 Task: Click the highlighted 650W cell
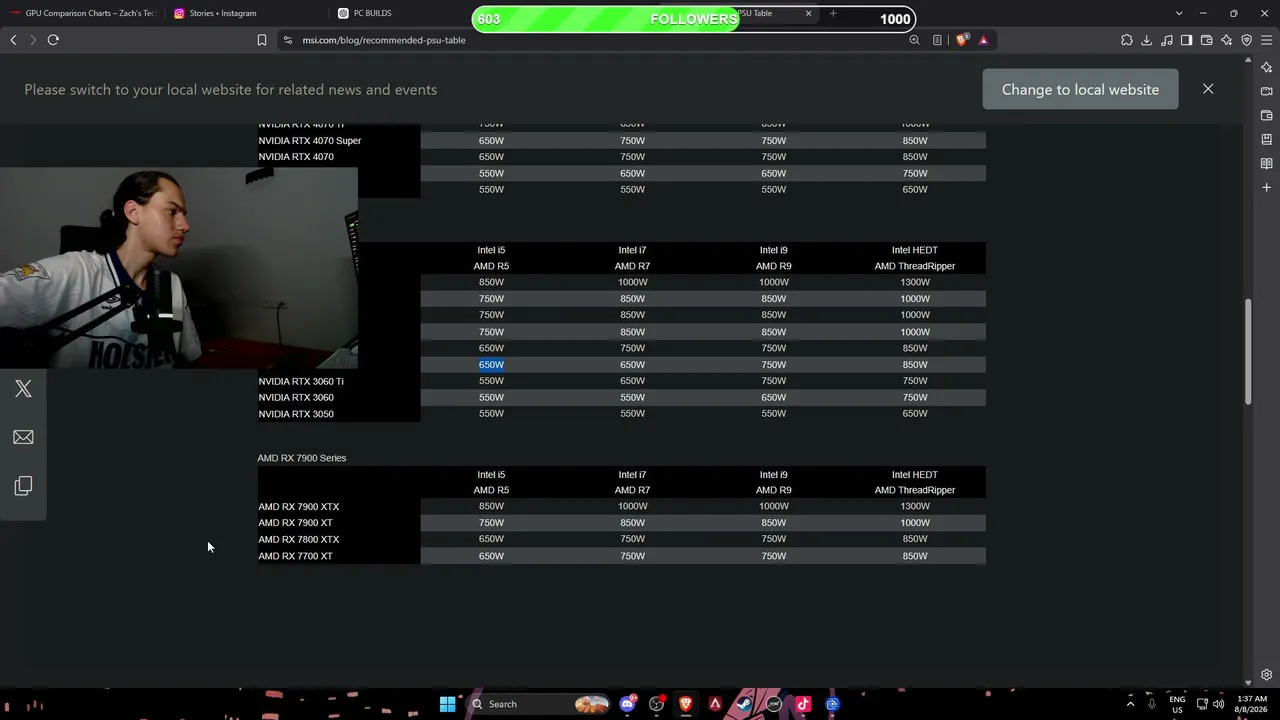[x=491, y=365]
